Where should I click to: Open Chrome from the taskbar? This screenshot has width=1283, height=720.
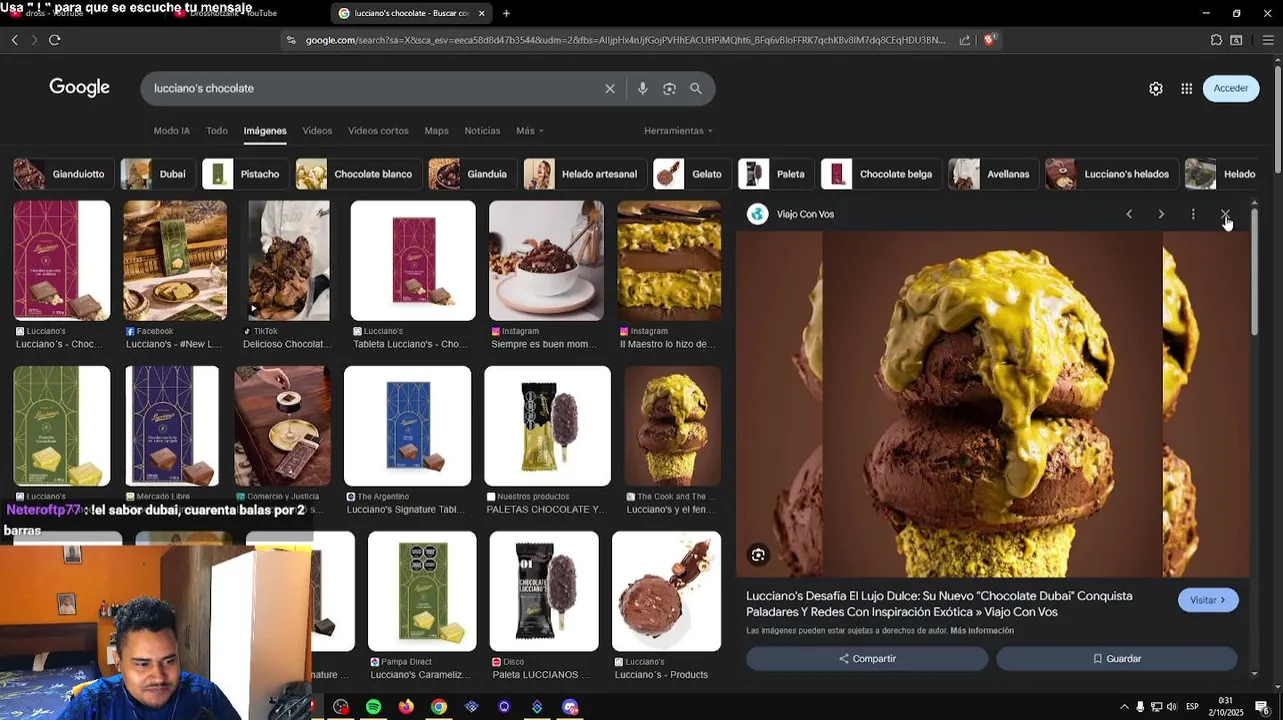coord(439,707)
